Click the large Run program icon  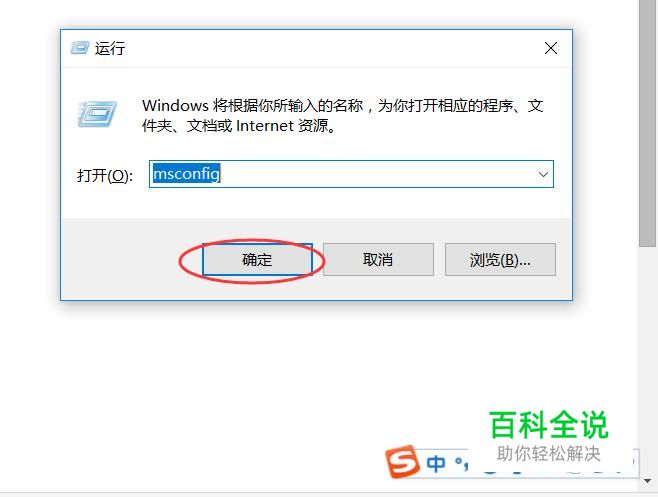coord(97,114)
